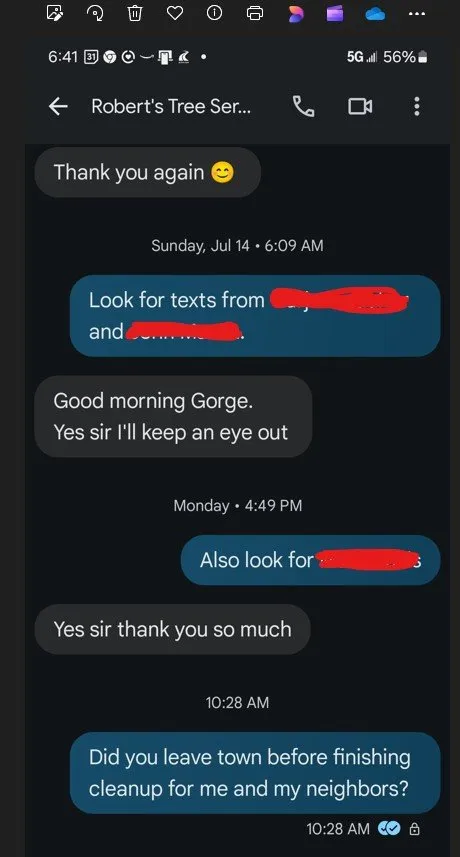Image resolution: width=460 pixels, height=857 pixels.
Task: Select the 'Thank you again' message bubble
Action: 148,172
